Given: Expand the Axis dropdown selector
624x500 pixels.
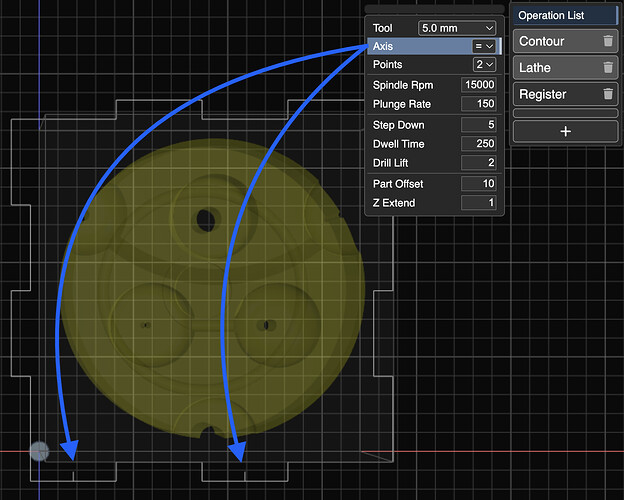Looking at the screenshot, I should tap(484, 47).
